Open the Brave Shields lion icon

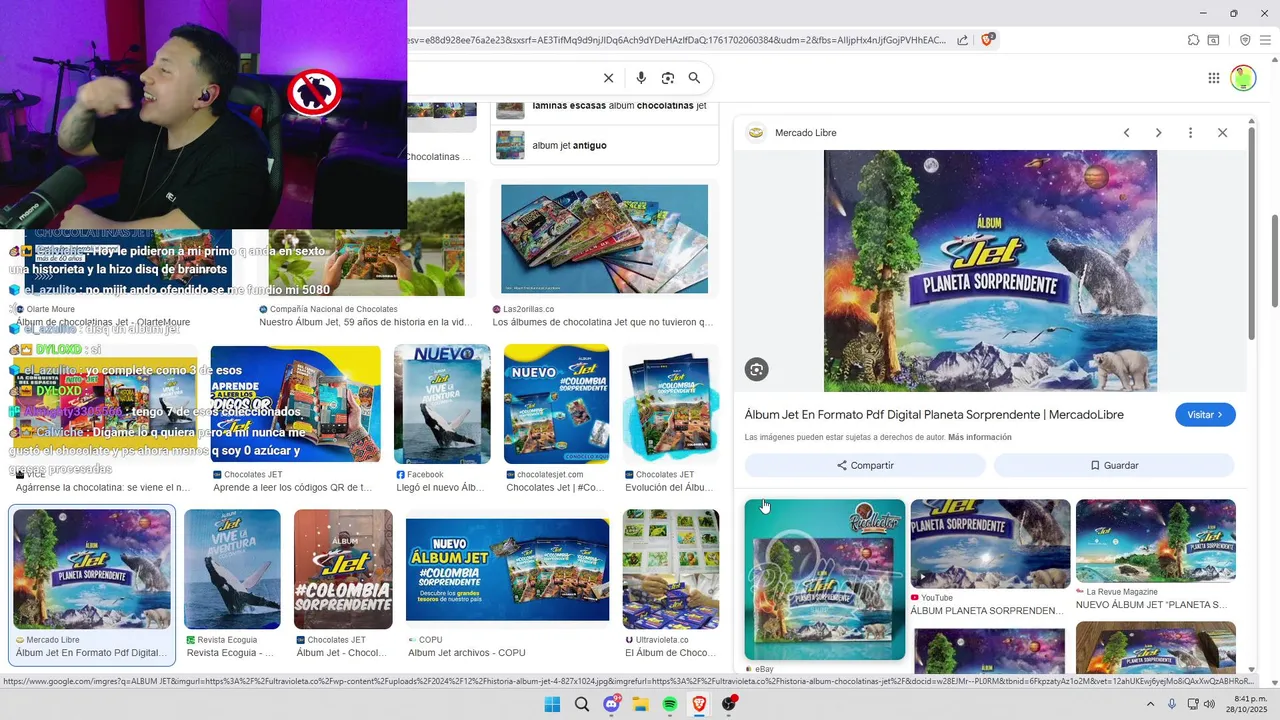coord(988,40)
